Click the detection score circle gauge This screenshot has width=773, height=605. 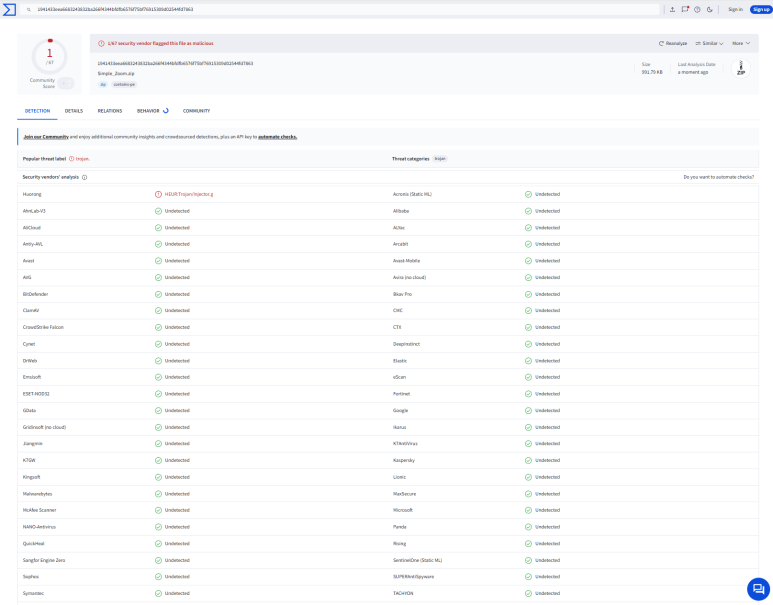49,57
